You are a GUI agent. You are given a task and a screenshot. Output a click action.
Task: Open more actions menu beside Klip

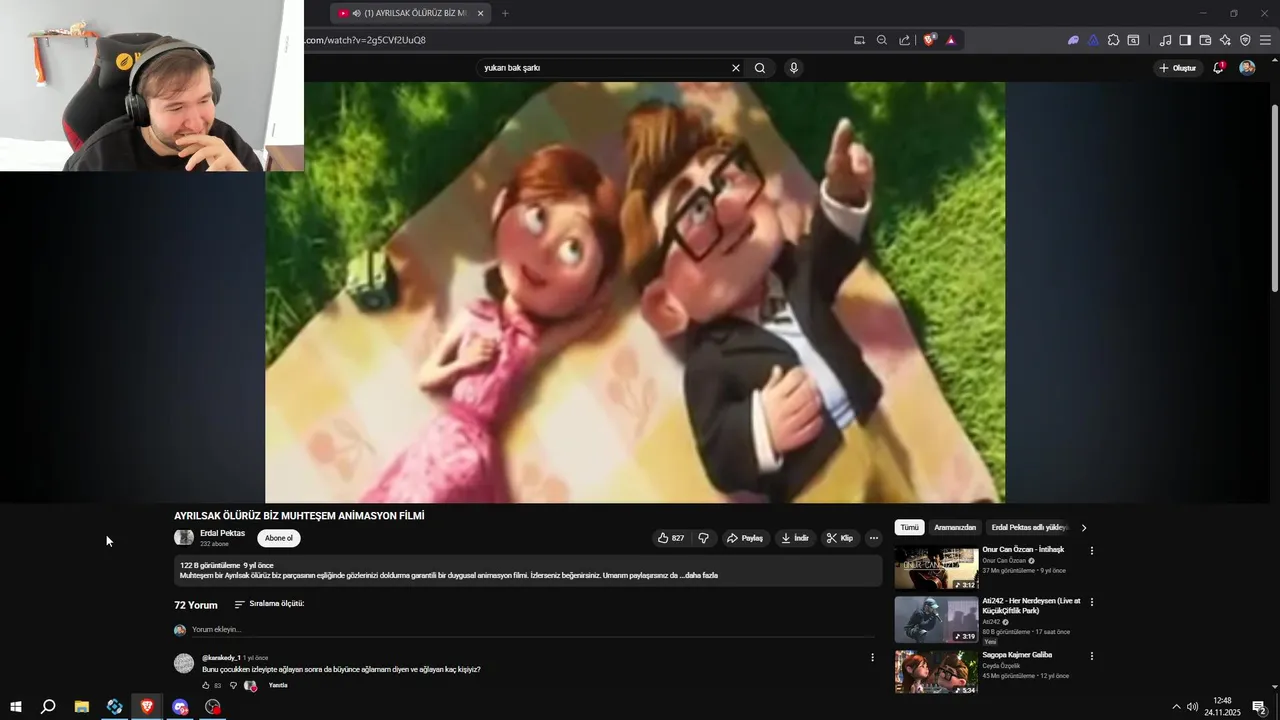(x=873, y=538)
